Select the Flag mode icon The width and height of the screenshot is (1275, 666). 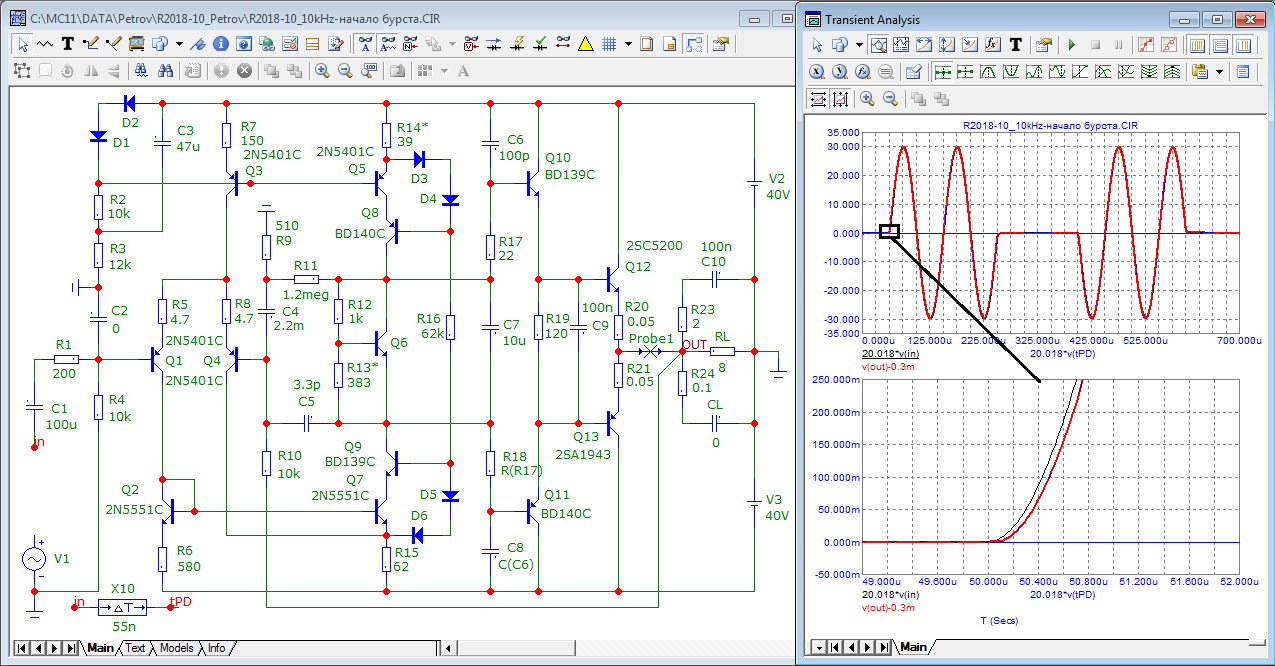coord(198,44)
